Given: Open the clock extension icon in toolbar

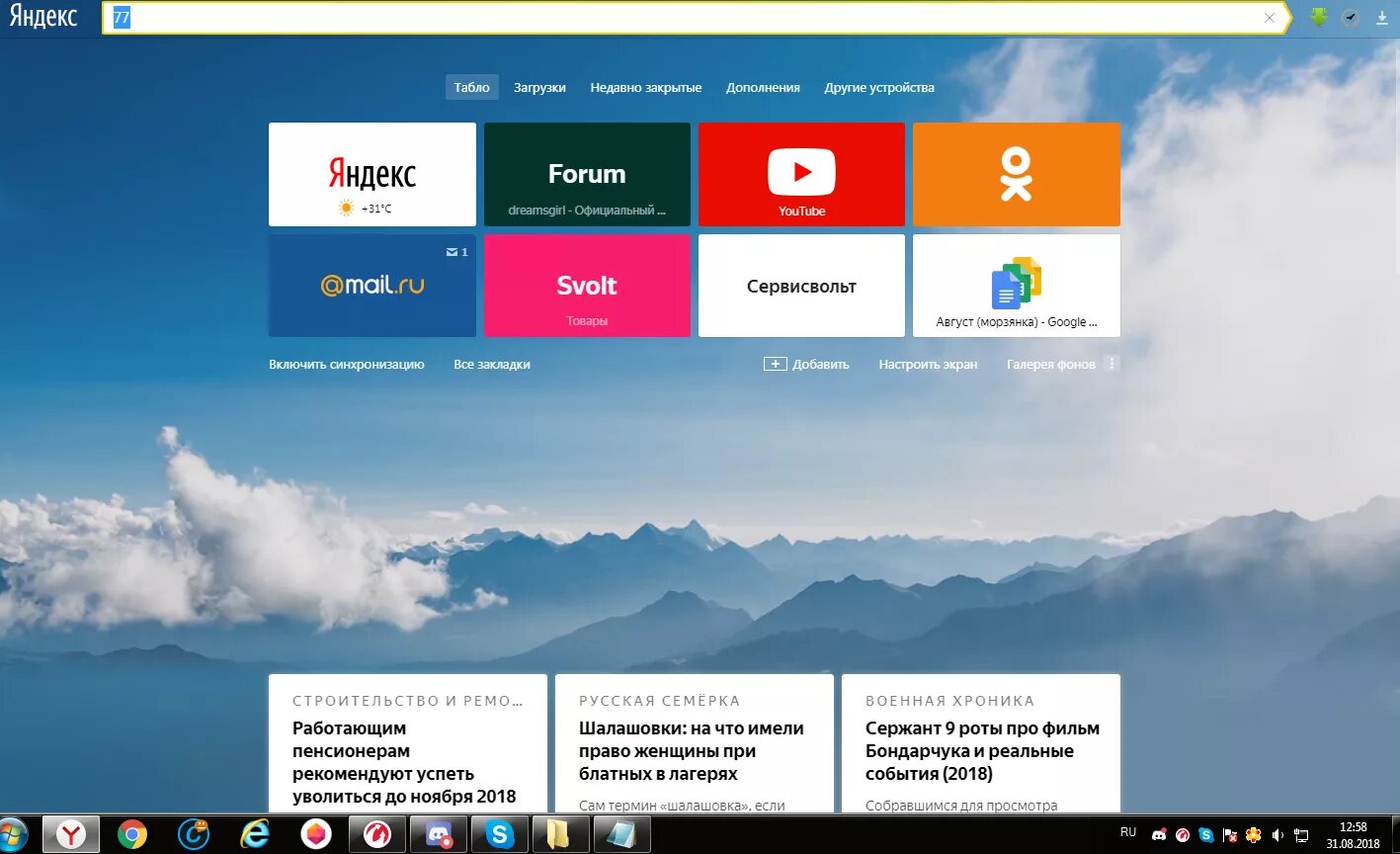Looking at the screenshot, I should pos(1351,18).
